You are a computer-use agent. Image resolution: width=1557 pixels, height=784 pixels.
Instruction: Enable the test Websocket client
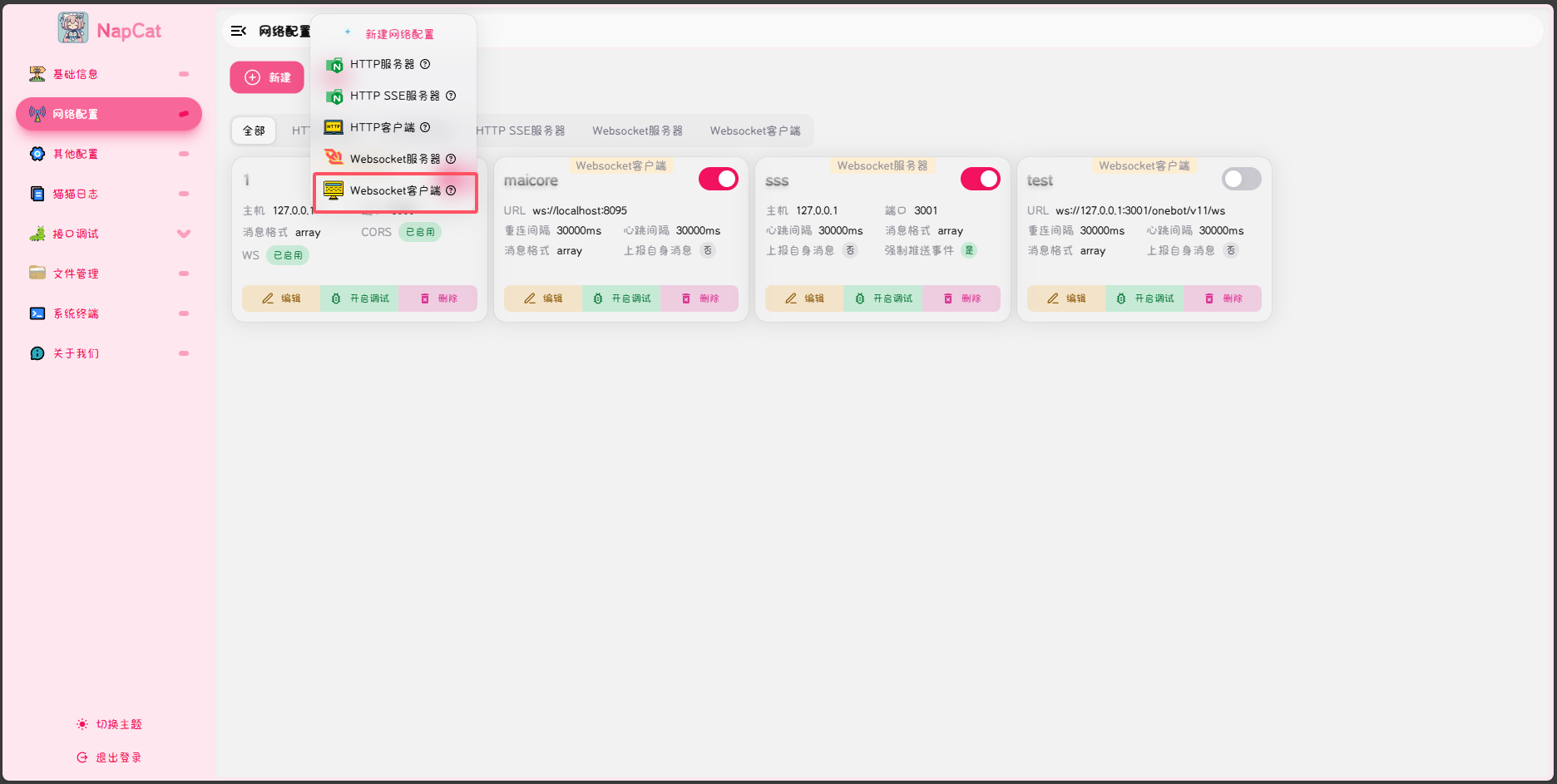pyautogui.click(x=1241, y=178)
